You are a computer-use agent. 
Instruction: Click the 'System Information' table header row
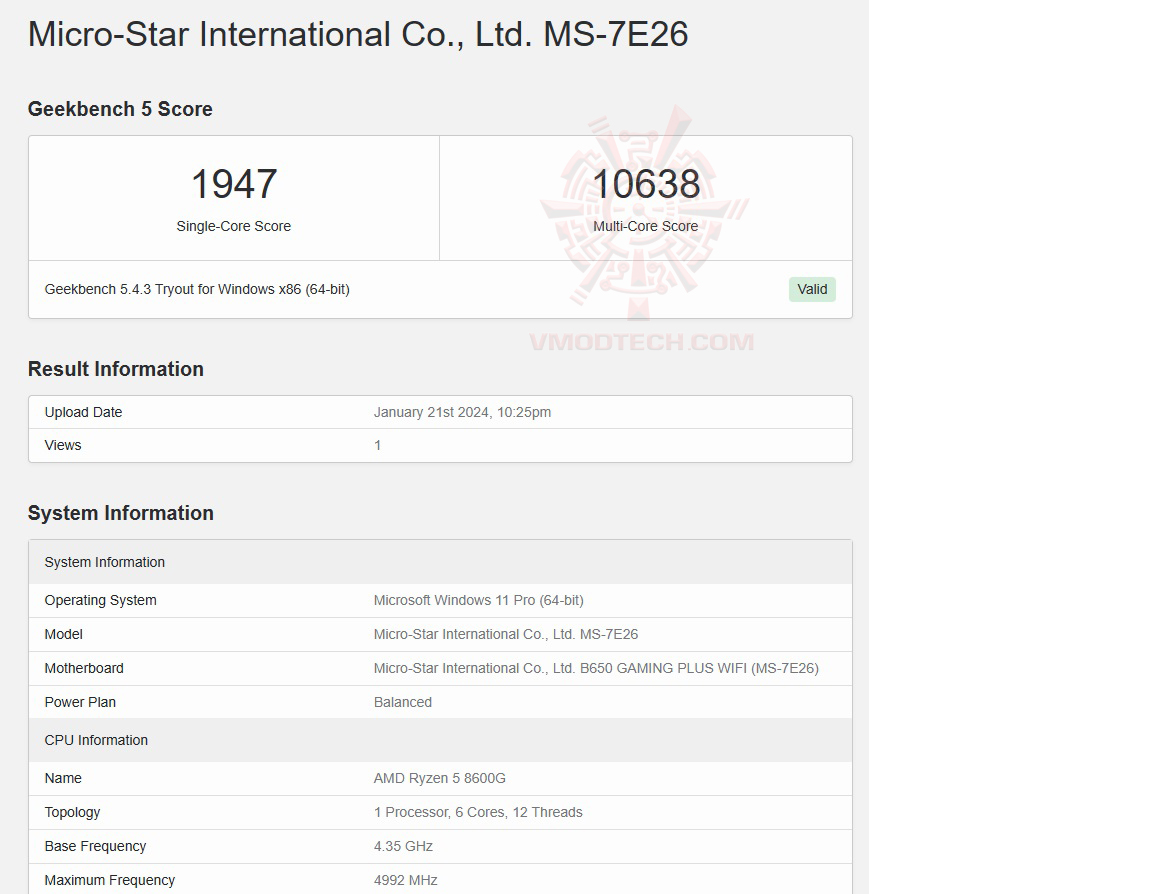(x=440, y=562)
